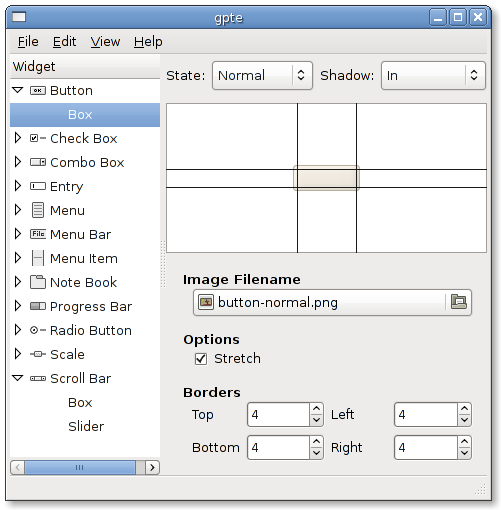Click the Combo Box widget icon
The image size is (501, 510).
pos(38,162)
